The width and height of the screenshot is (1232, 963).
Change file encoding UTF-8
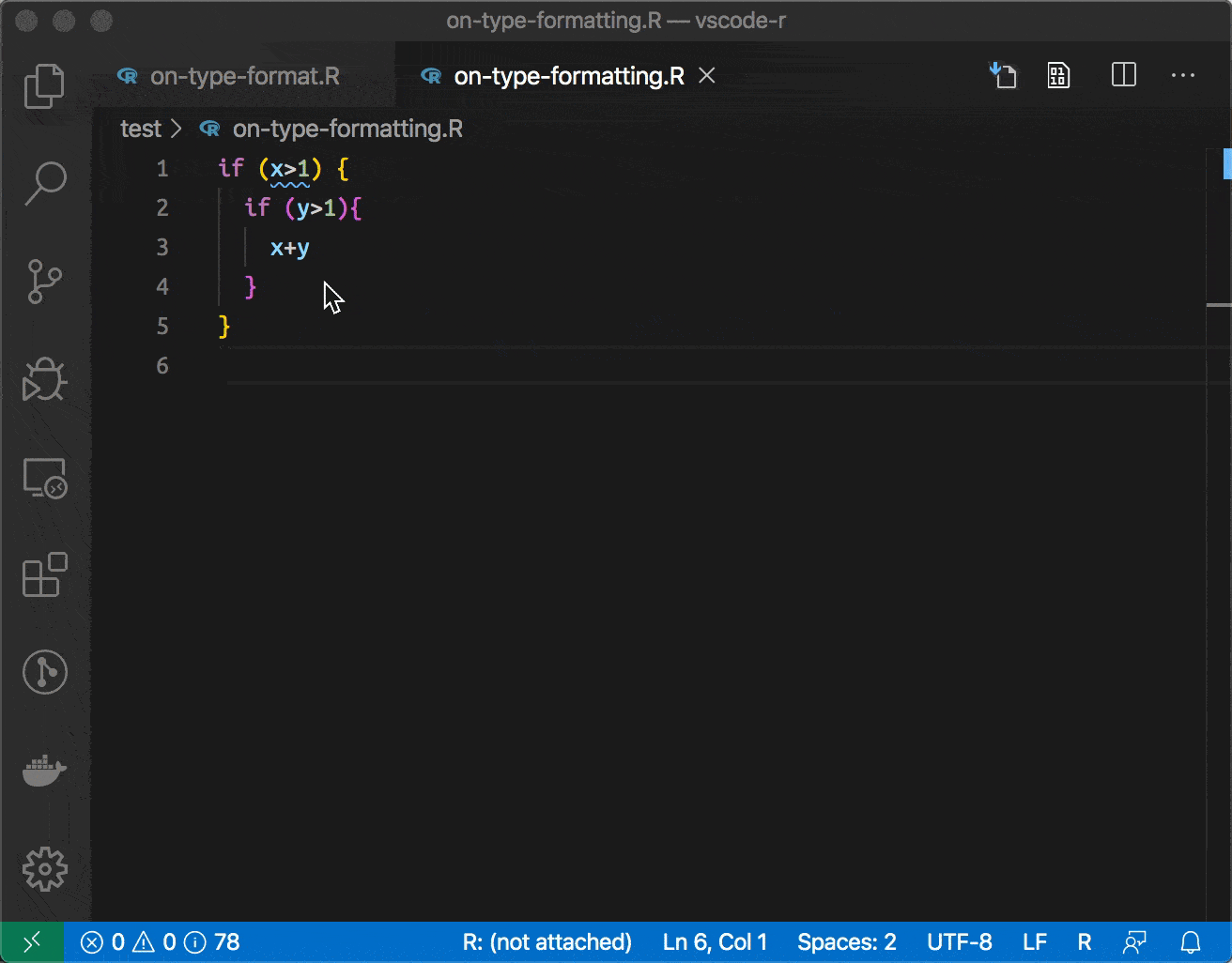pyautogui.click(x=960, y=942)
